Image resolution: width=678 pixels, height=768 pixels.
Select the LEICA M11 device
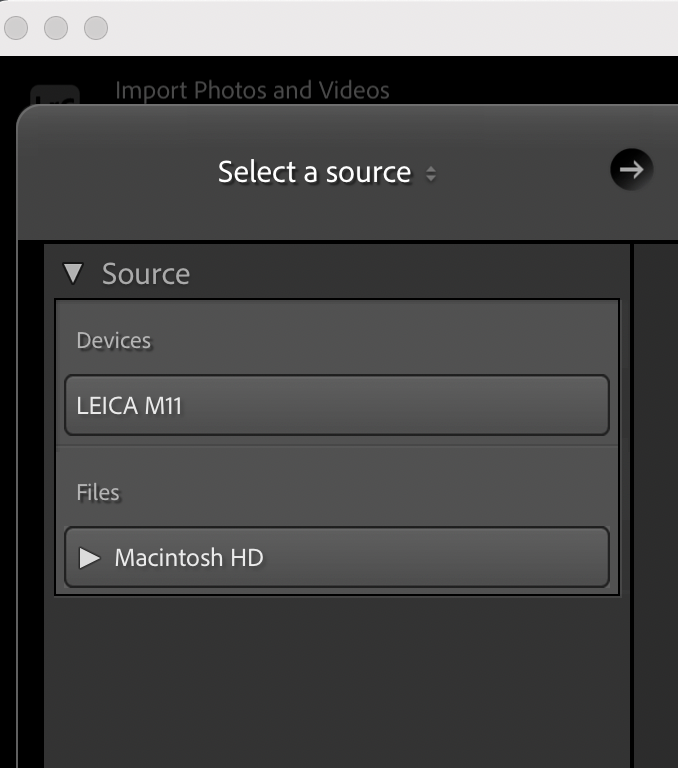pos(129,406)
